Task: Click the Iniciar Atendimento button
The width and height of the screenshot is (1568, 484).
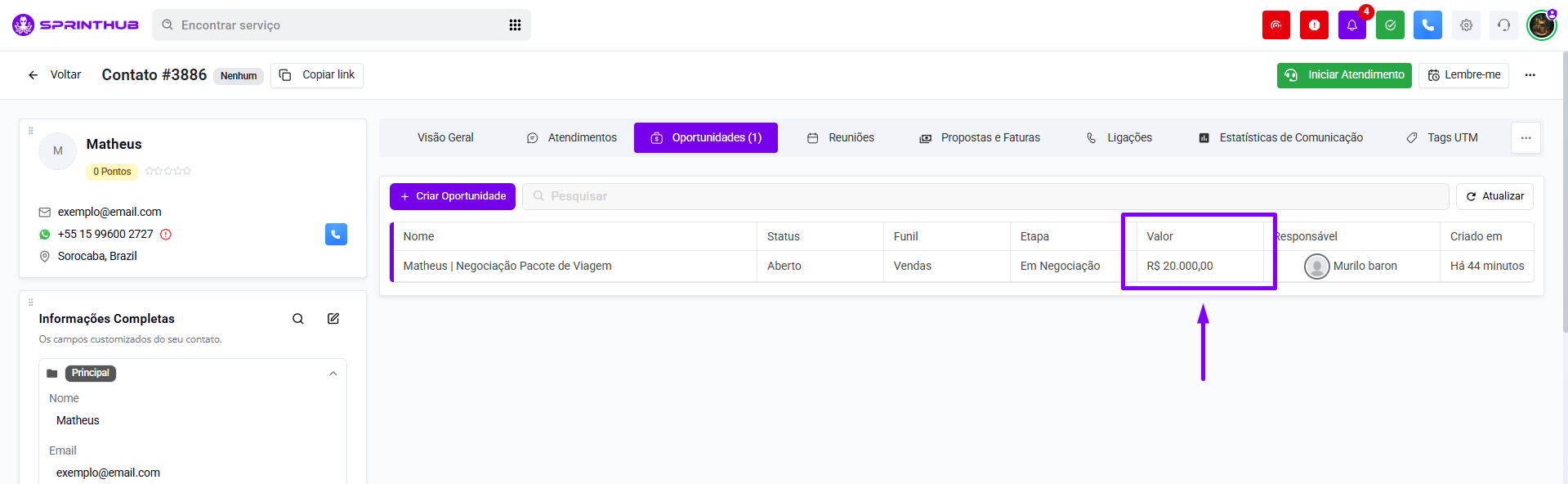Action: [1344, 75]
